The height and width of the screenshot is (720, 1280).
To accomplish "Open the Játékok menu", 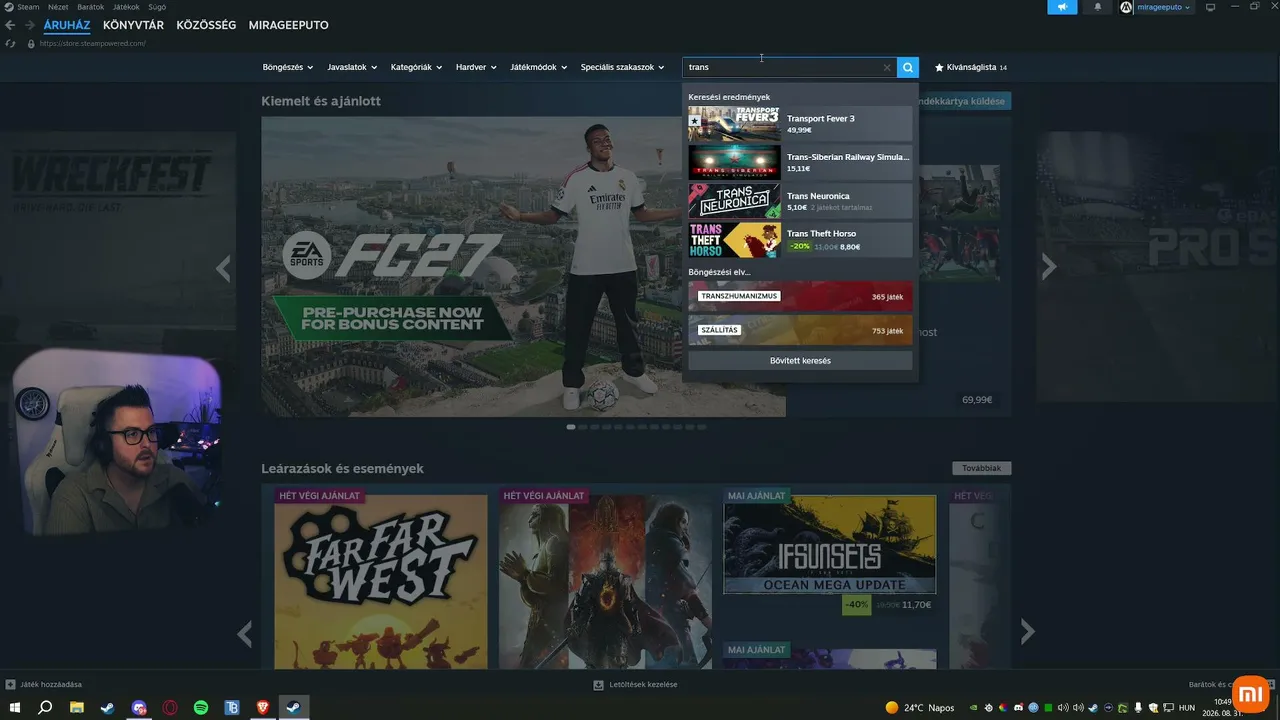I will pyautogui.click(x=126, y=7).
